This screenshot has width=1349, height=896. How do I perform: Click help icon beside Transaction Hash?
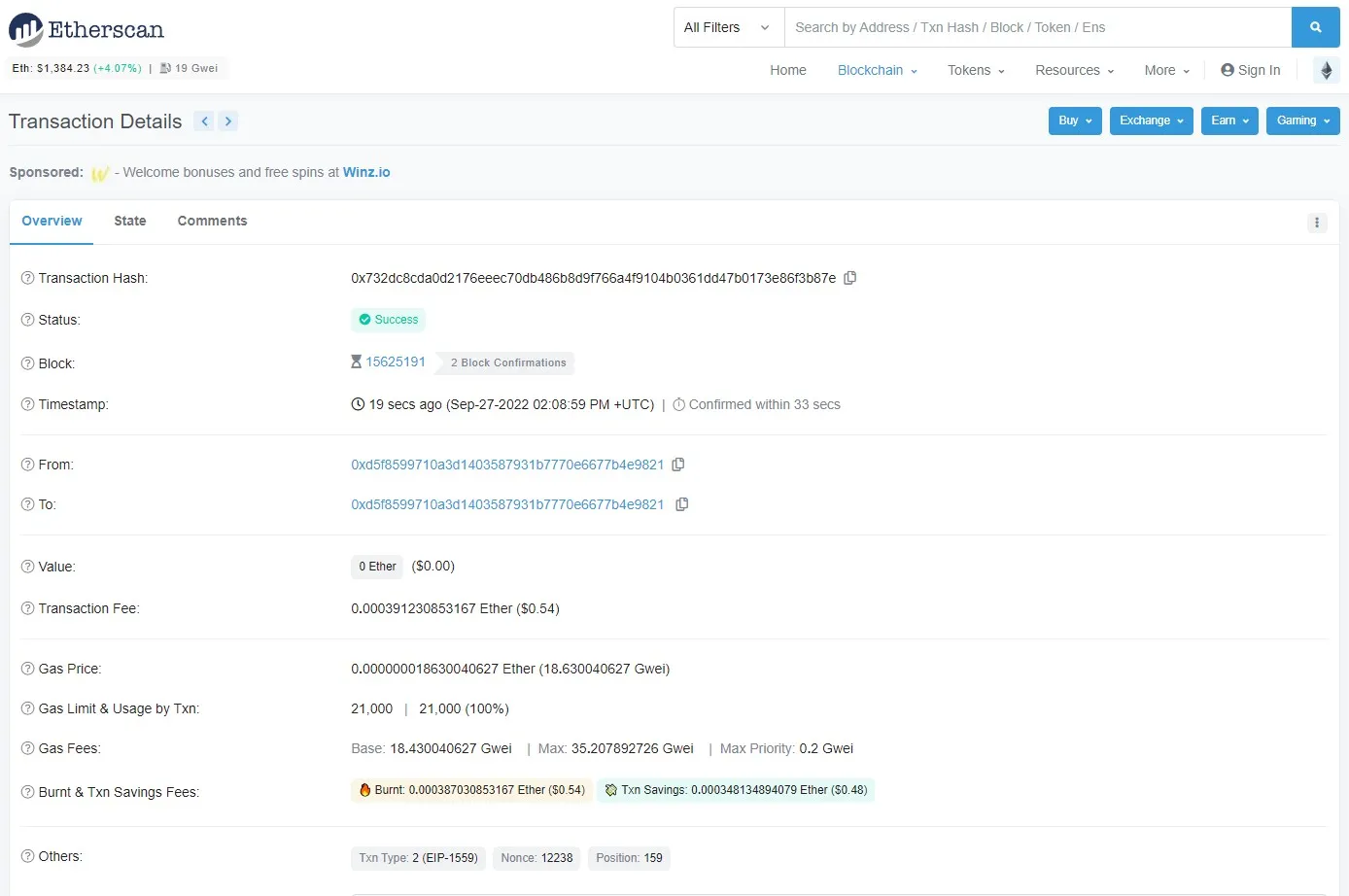pos(27,278)
